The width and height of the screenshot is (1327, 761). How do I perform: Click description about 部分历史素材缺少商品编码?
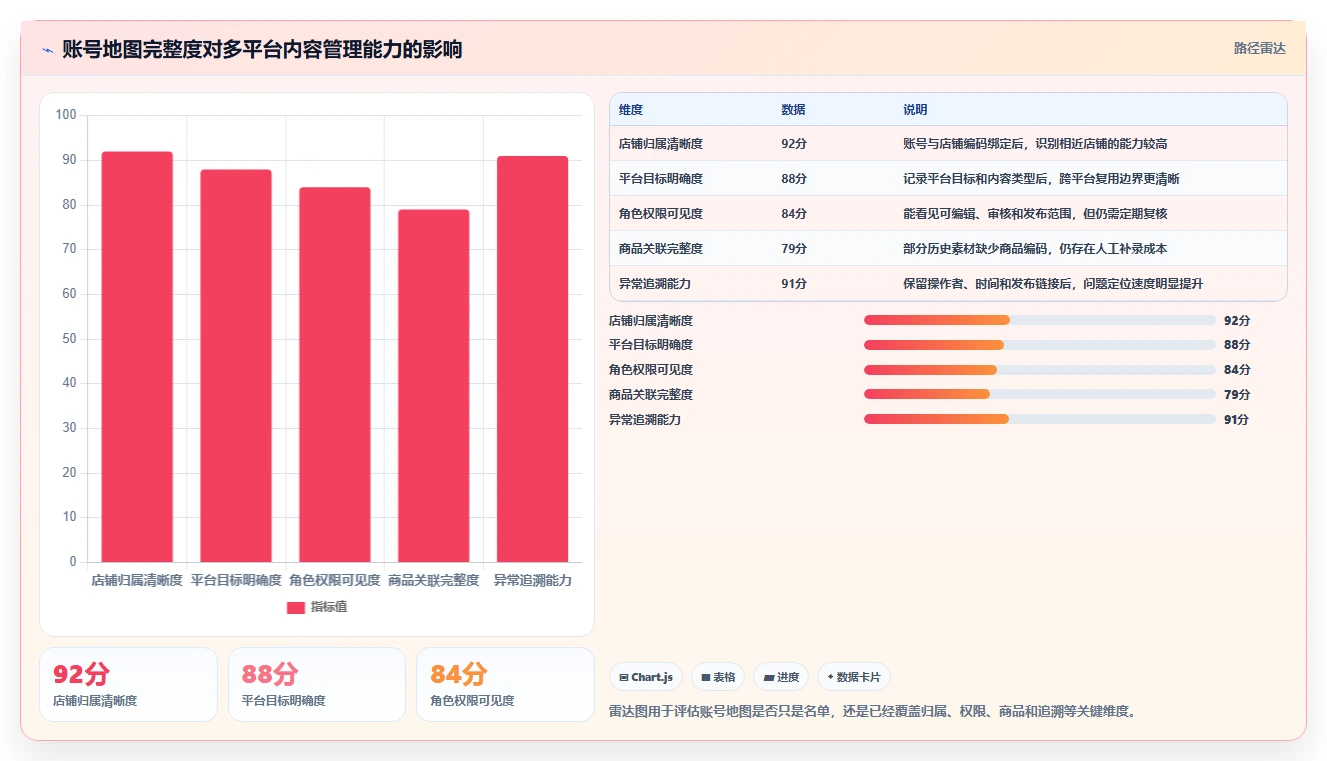(x=1035, y=249)
